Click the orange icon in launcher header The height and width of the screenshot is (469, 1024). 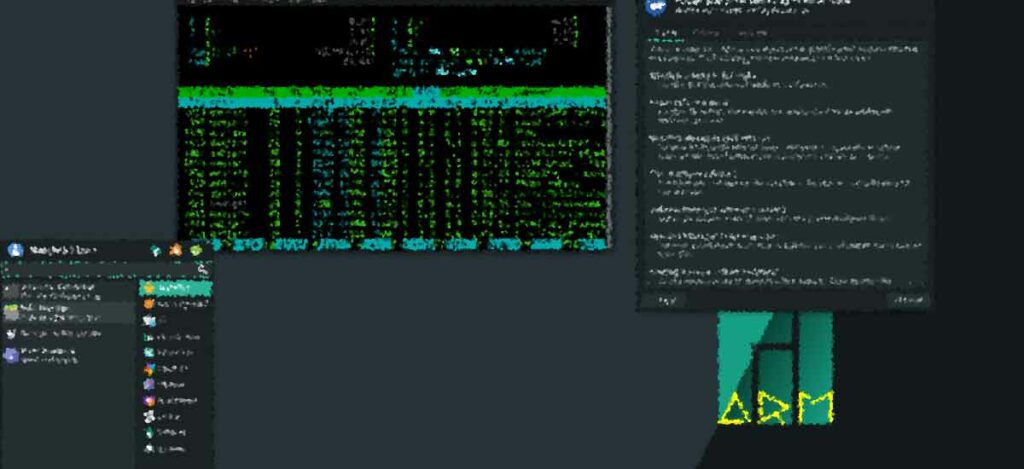point(176,250)
